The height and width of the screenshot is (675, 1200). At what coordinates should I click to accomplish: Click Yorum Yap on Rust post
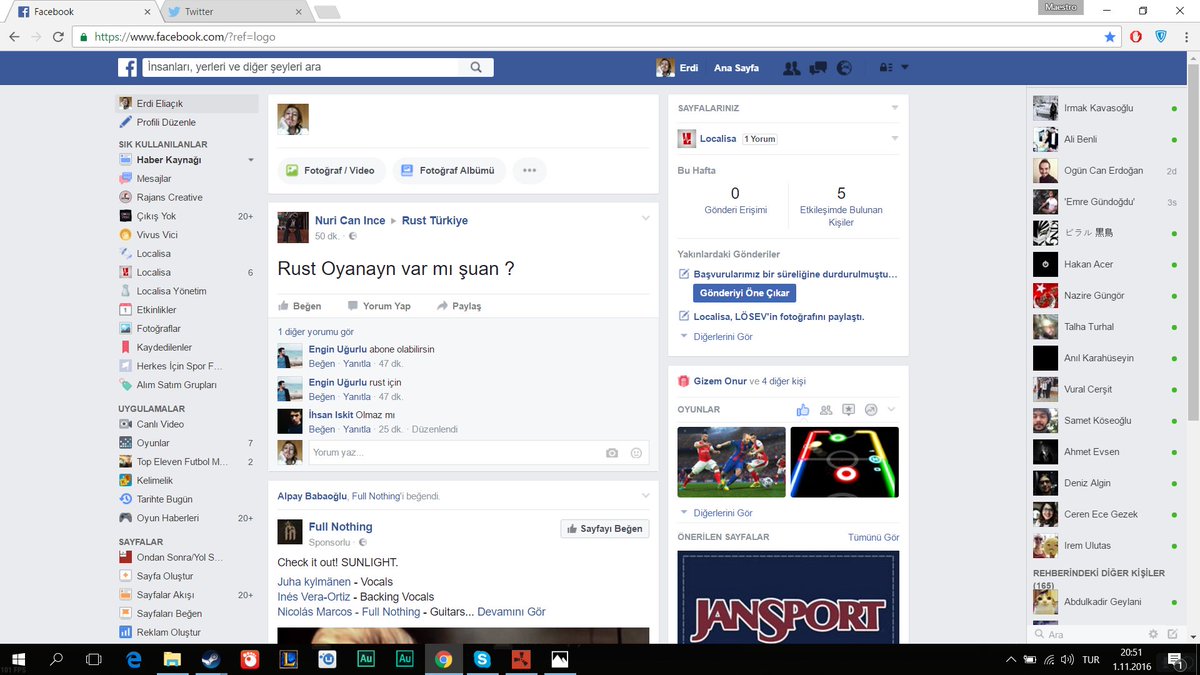[x=379, y=306]
